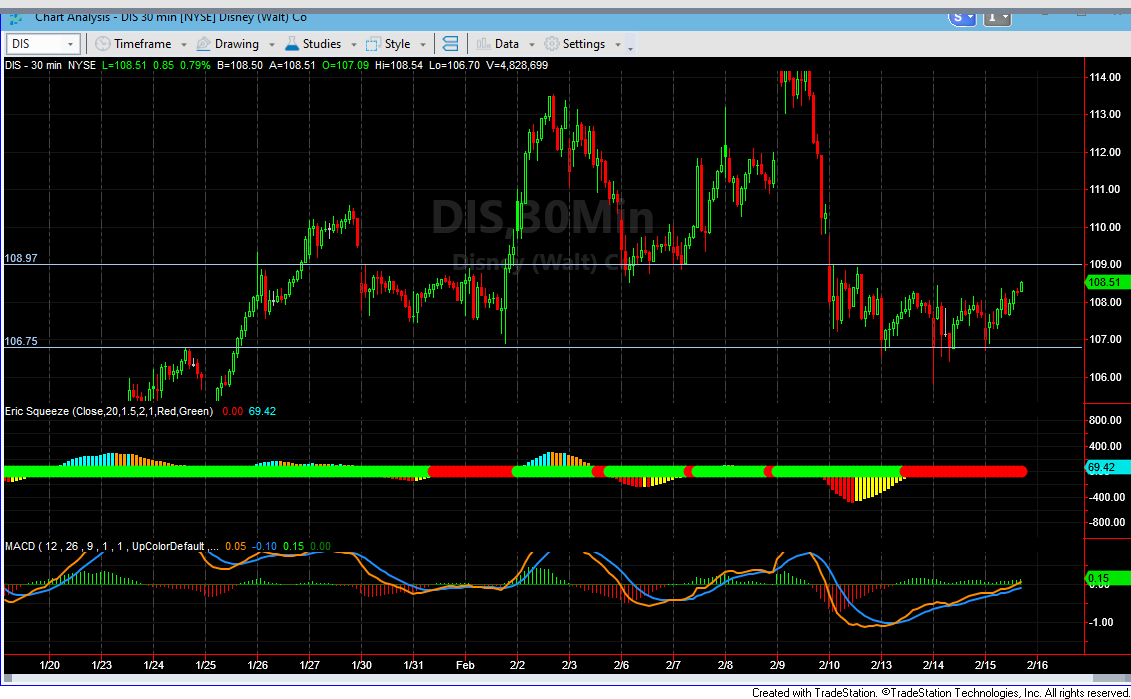Click the 114.00 price axis label
The image size is (1131, 699).
tap(1105, 77)
